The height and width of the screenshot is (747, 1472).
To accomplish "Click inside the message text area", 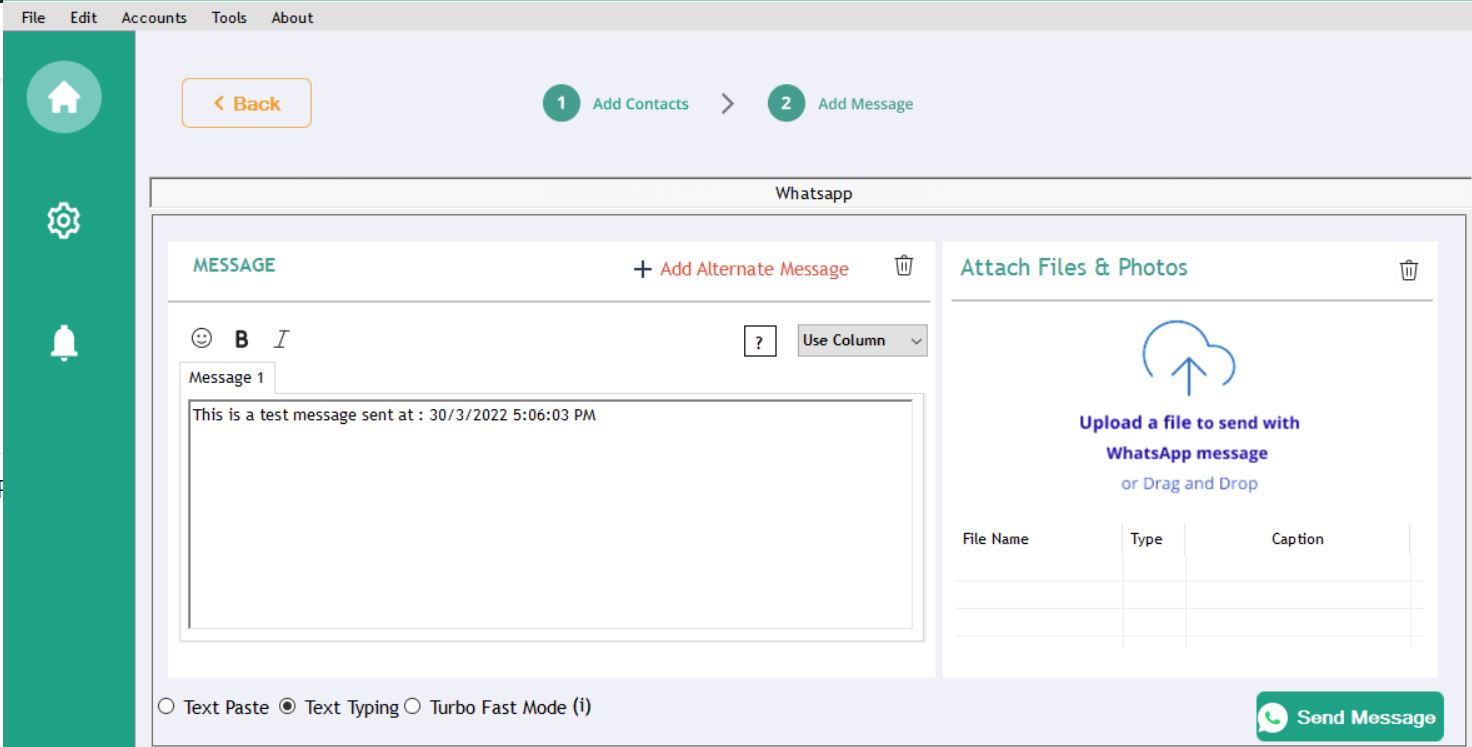I will tap(551, 514).
